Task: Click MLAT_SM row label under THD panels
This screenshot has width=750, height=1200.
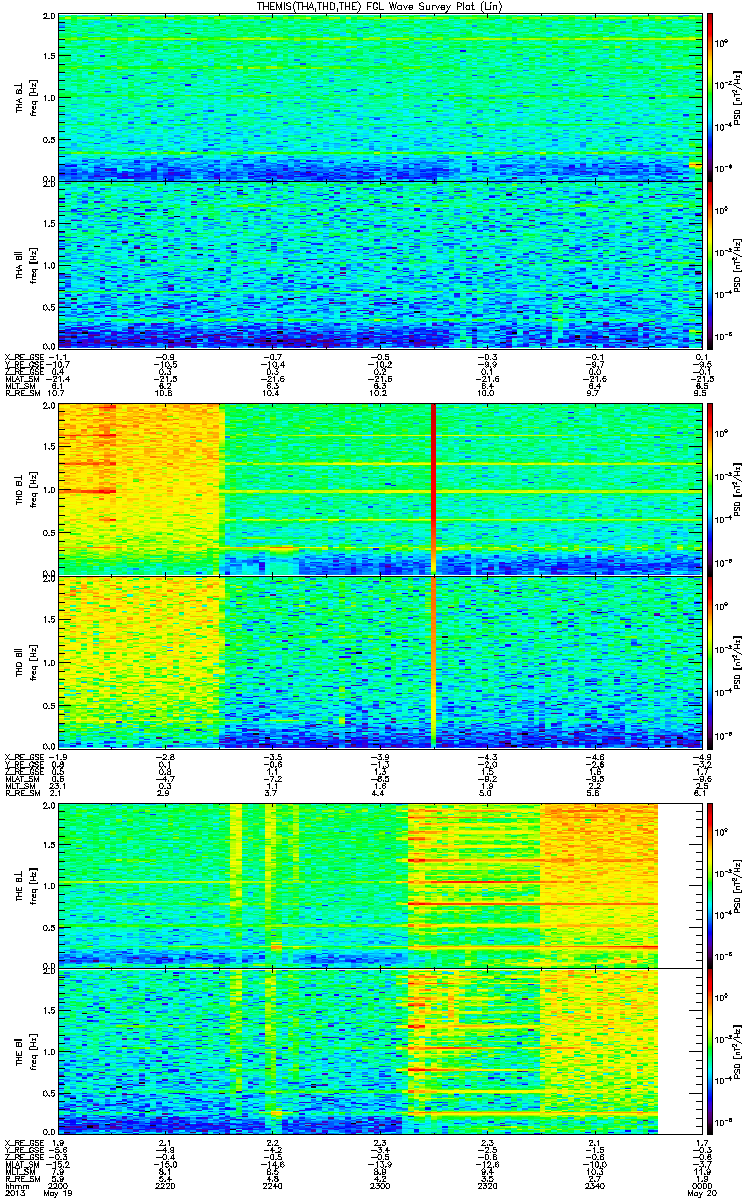Action: [x=24, y=780]
